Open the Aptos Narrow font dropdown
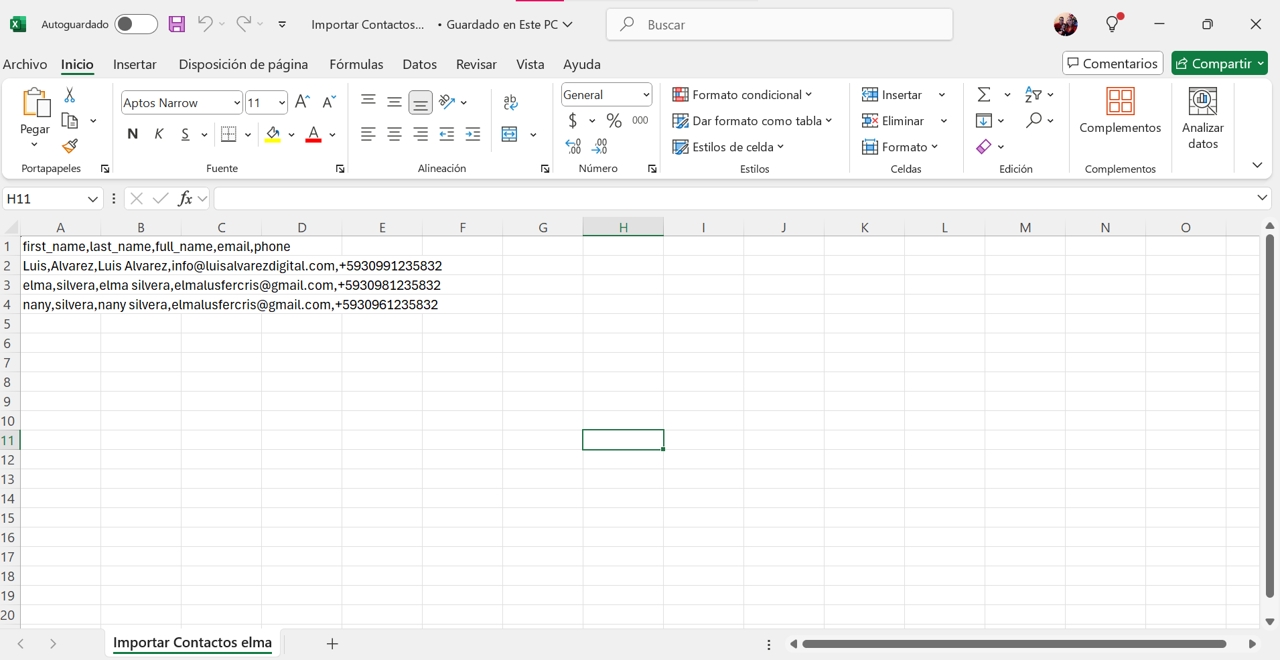Image resolution: width=1280 pixels, height=660 pixels. pyautogui.click(x=181, y=102)
